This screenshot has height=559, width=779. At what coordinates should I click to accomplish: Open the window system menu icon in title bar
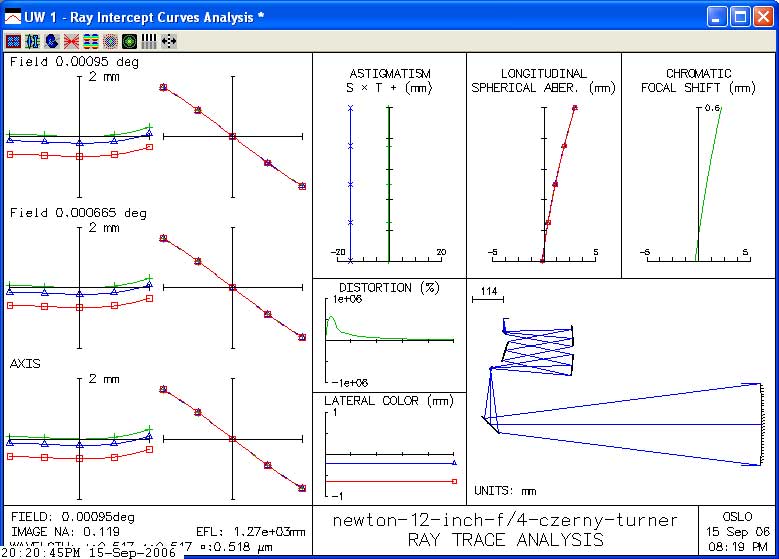14,16
